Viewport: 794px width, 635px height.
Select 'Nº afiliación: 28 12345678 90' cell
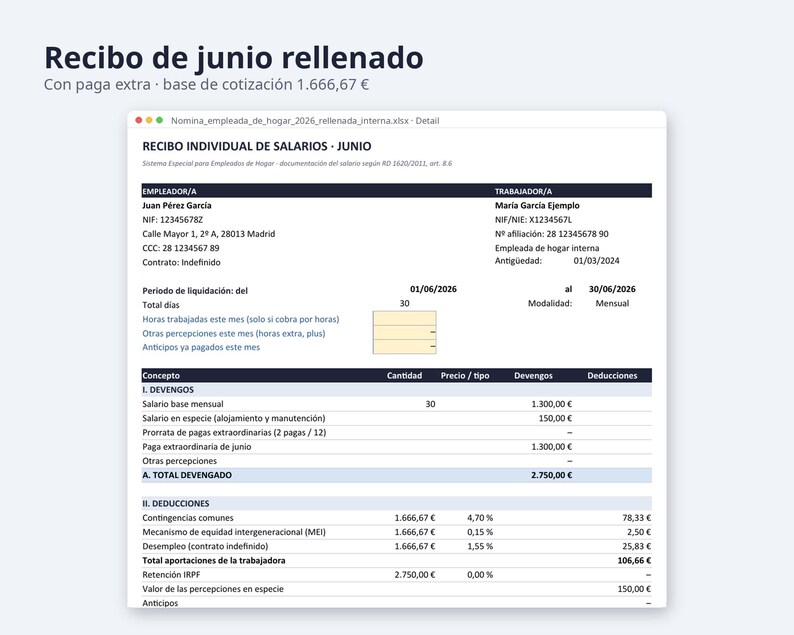click(551, 234)
